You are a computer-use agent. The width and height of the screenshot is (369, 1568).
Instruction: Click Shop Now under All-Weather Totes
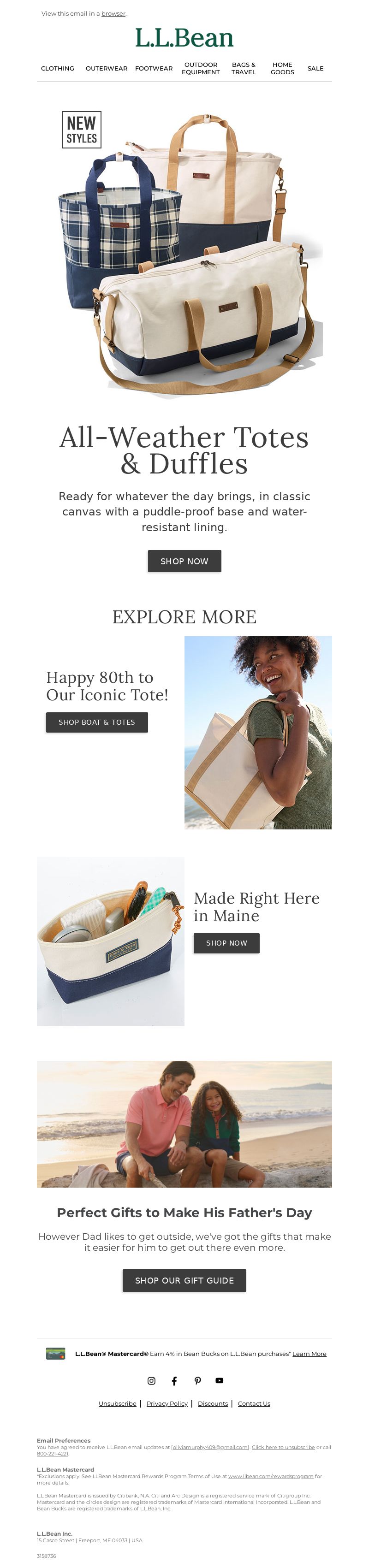coord(184,561)
